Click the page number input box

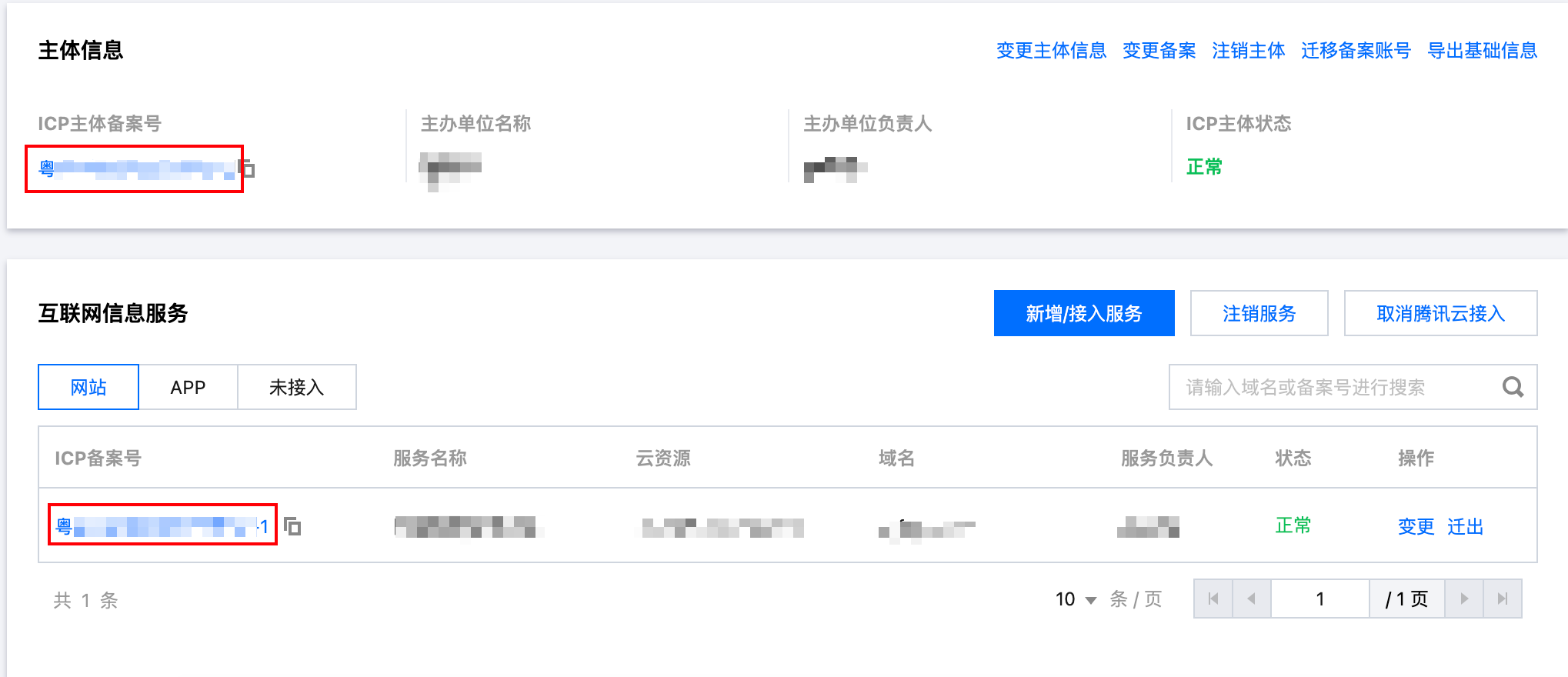[x=1320, y=599]
